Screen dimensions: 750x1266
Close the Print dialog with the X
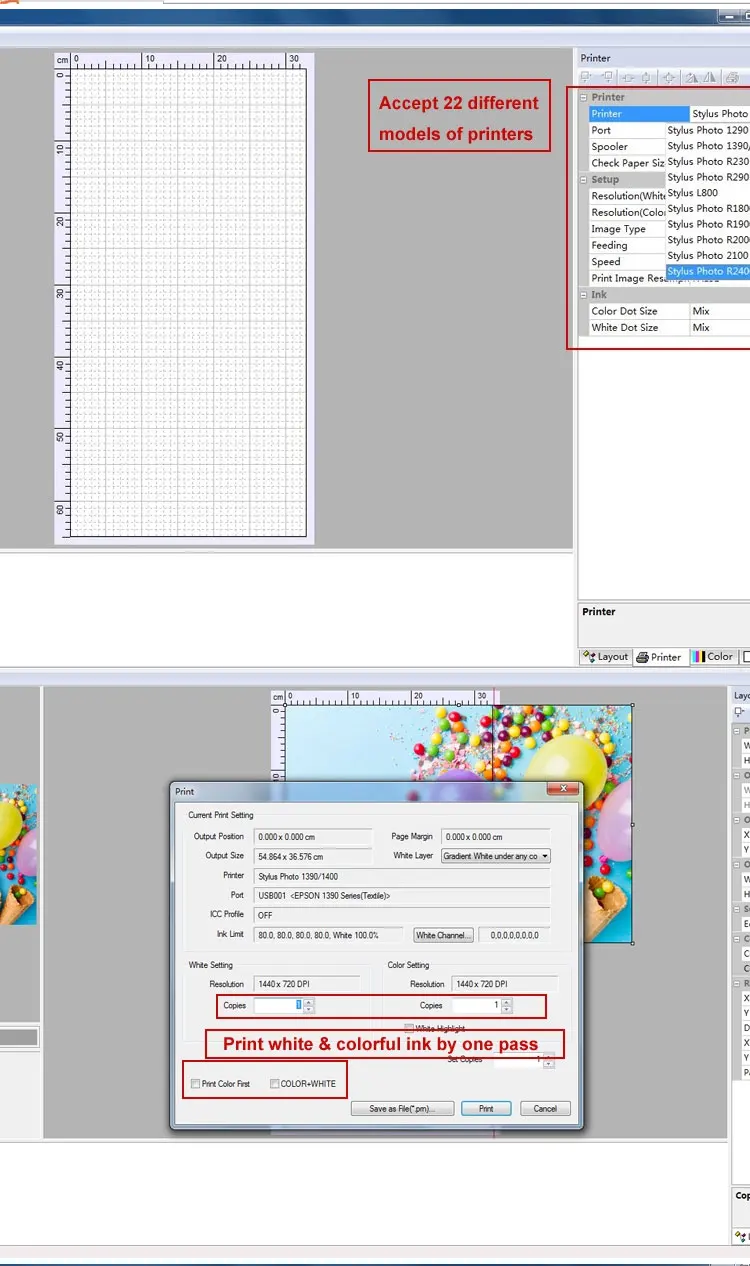tap(565, 790)
